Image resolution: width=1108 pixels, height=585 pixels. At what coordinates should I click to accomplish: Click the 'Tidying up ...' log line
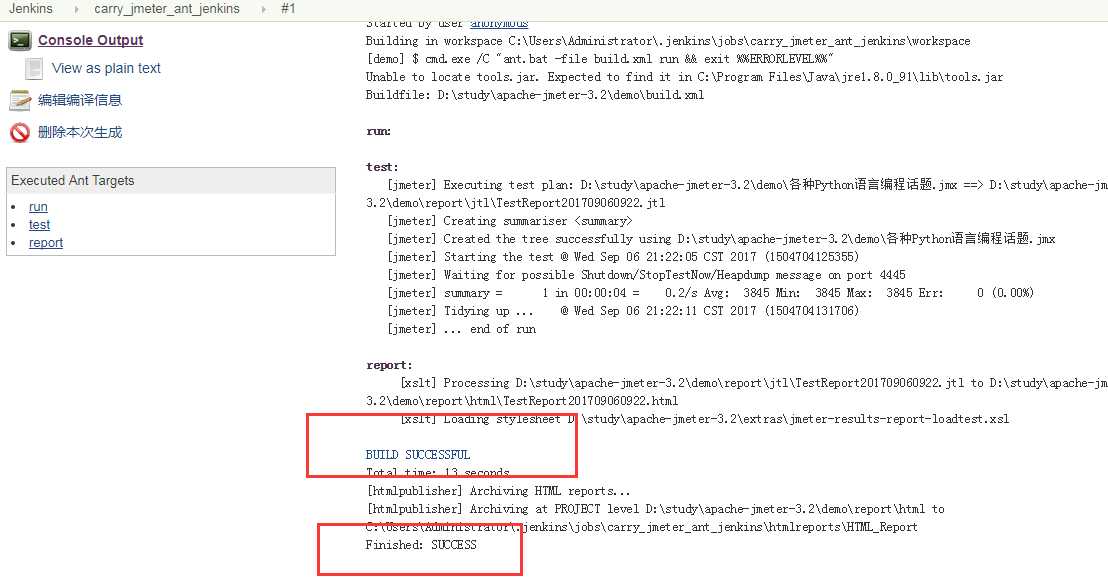[623, 311]
